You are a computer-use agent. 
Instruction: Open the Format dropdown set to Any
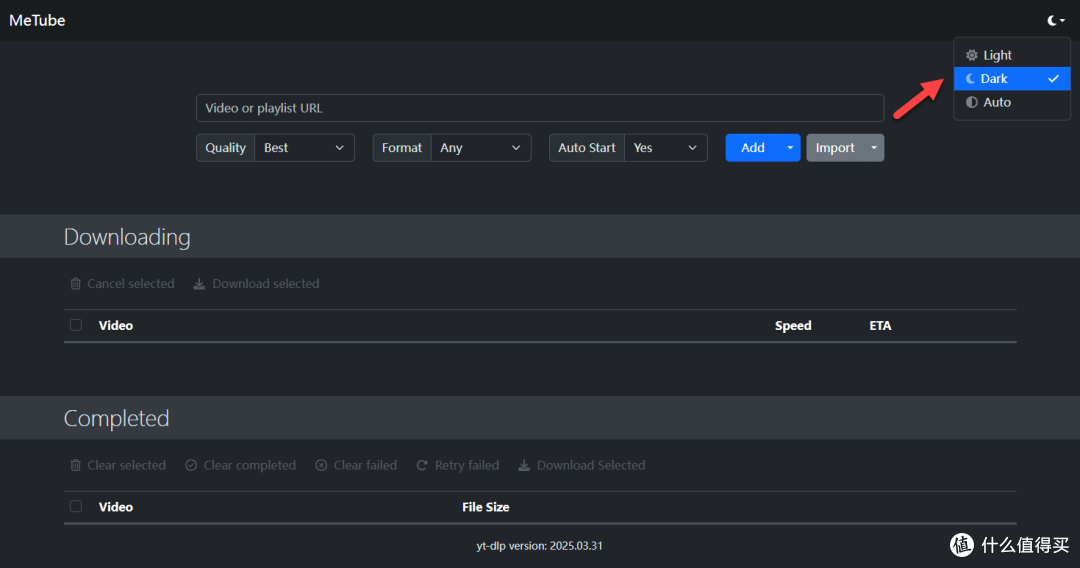coord(481,148)
